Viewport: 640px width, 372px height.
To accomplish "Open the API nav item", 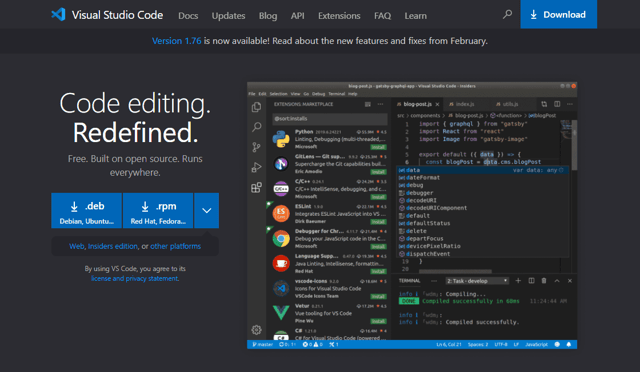I will [x=298, y=16].
